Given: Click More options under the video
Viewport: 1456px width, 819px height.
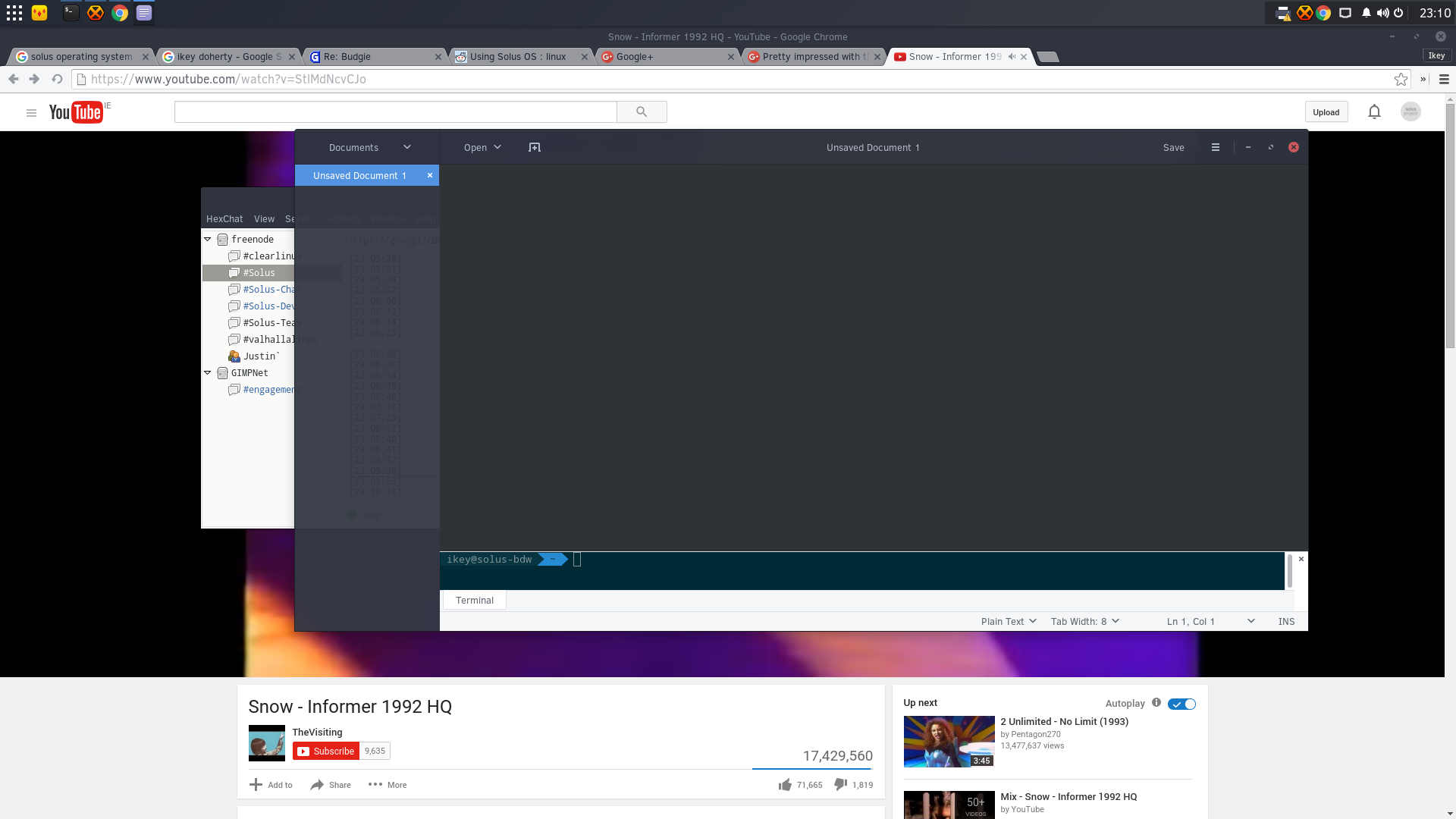Looking at the screenshot, I should click(388, 785).
